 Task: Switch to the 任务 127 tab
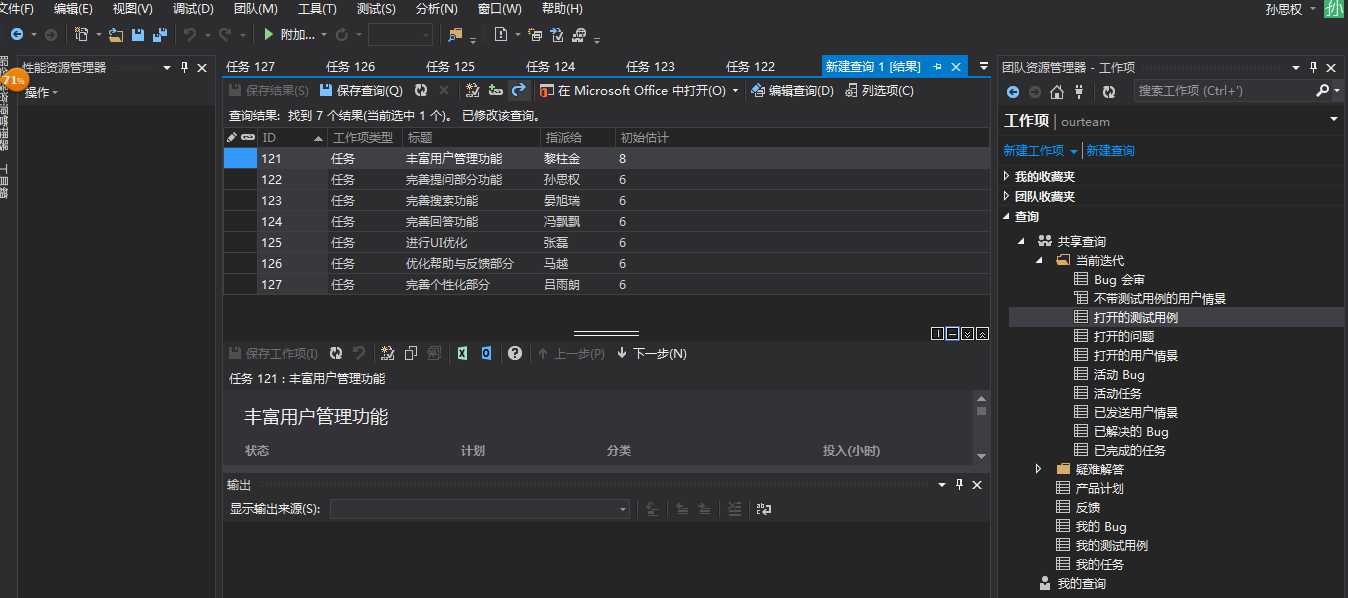point(251,67)
